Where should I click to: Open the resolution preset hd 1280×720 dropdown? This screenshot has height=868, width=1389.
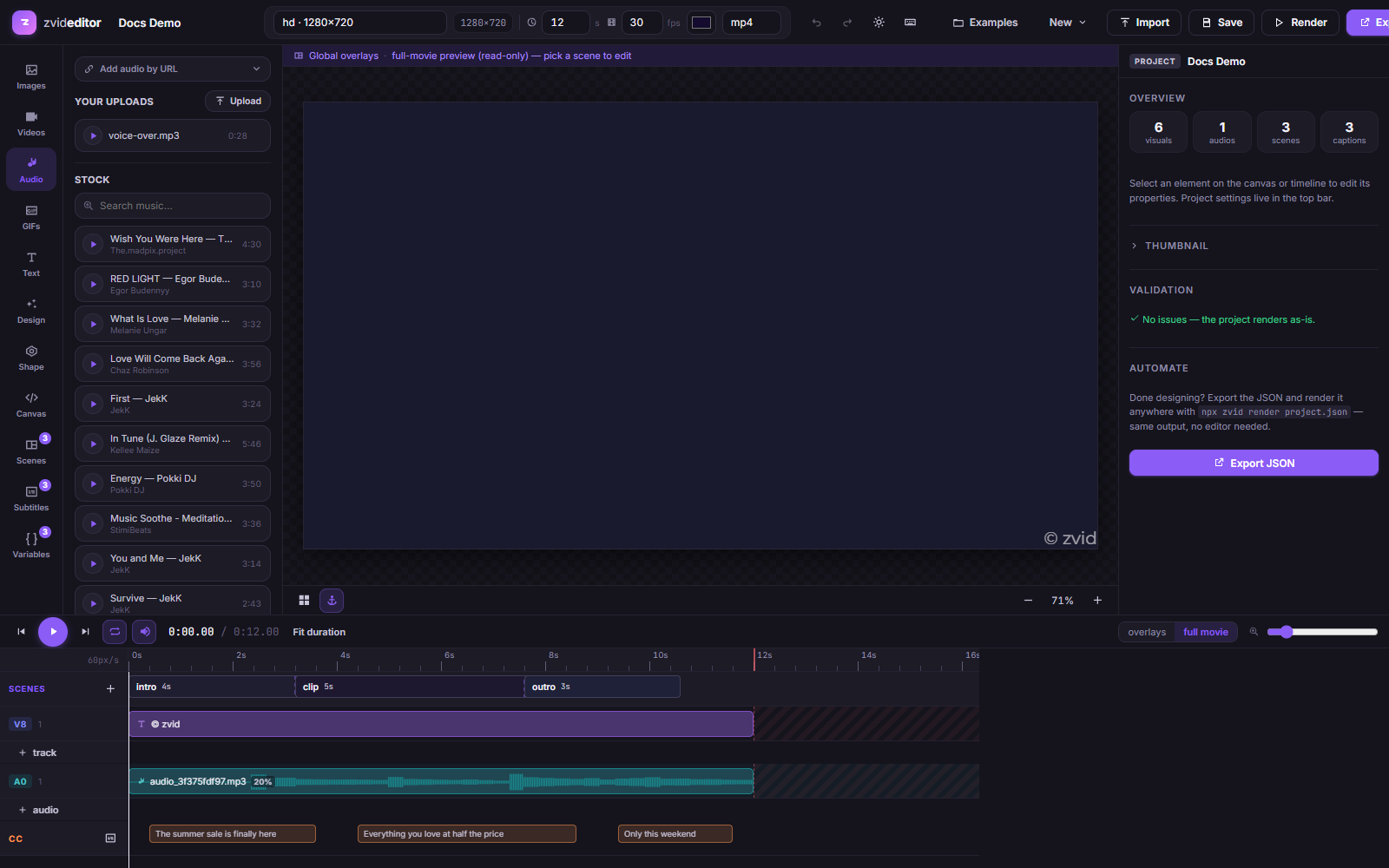[x=360, y=23]
